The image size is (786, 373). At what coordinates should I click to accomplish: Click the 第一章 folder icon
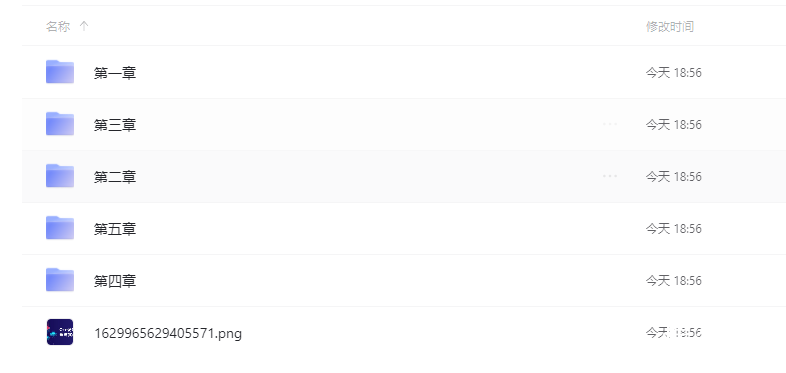(x=60, y=72)
